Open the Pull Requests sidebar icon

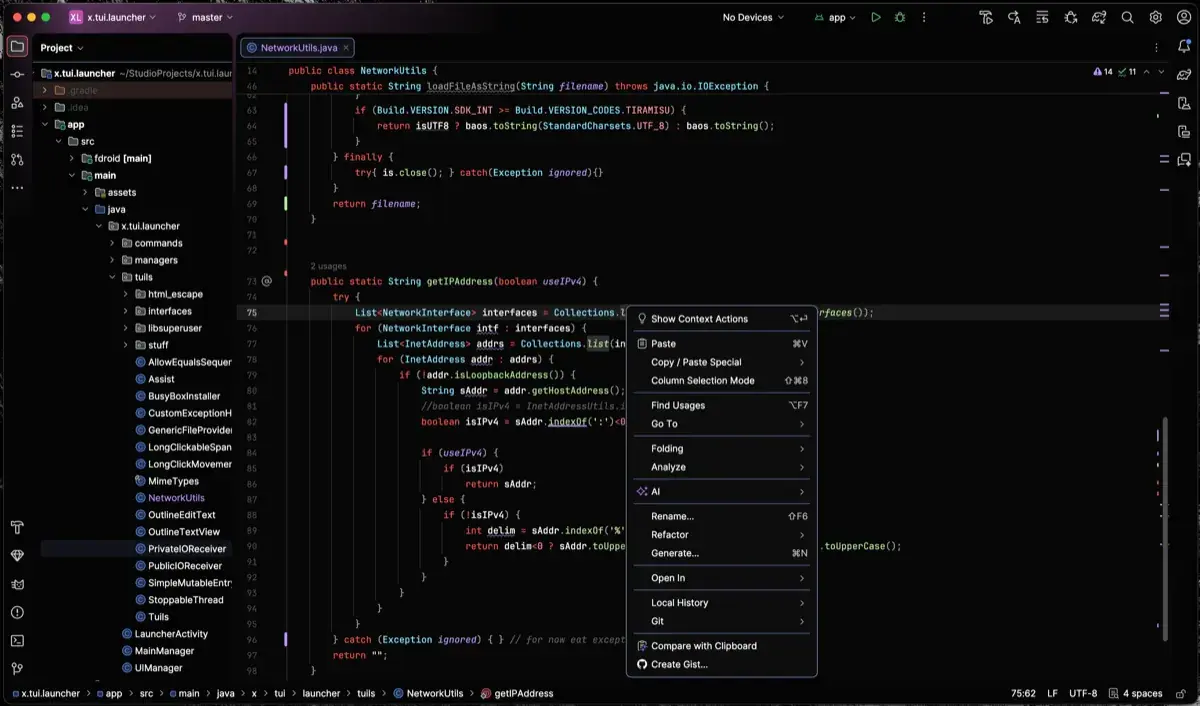[x=17, y=159]
